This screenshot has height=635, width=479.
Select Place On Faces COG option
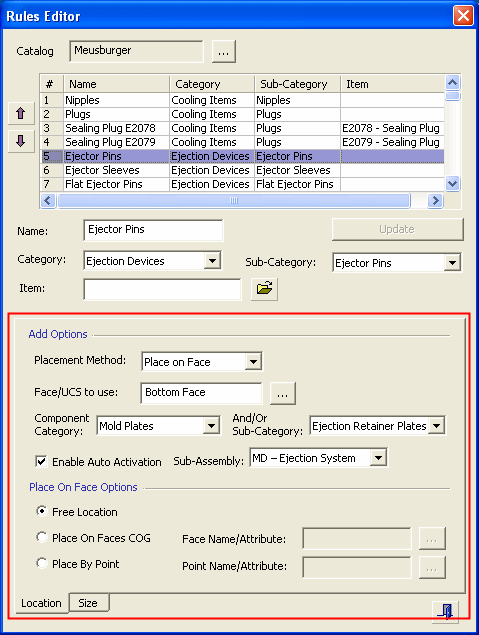[42, 537]
